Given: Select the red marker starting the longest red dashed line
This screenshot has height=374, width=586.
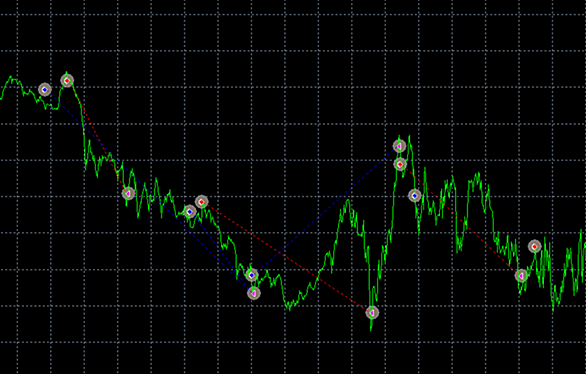Looking at the screenshot, I should (201, 202).
